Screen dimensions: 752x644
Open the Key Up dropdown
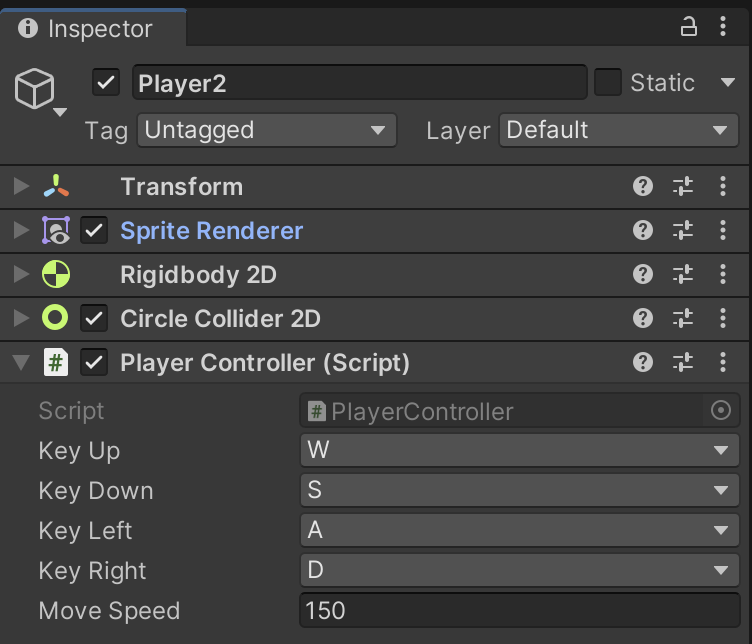519,451
